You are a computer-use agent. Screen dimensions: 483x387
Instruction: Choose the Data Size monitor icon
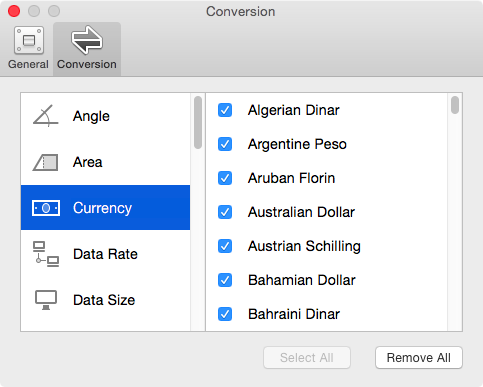[x=46, y=300]
